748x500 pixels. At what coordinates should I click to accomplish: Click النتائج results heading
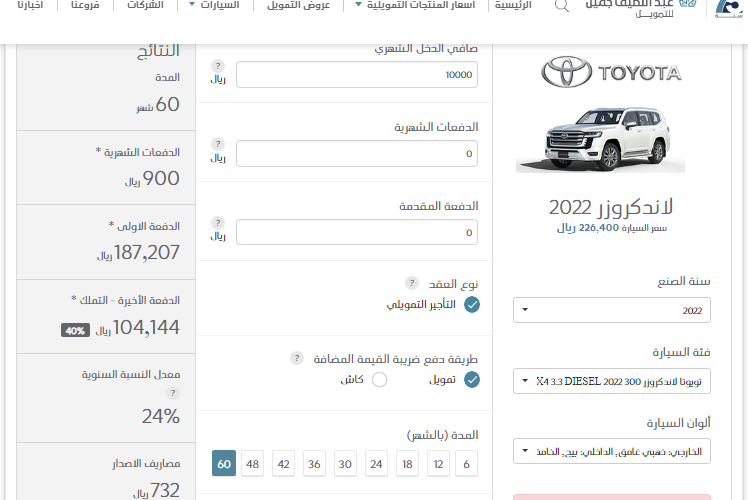click(x=158, y=51)
